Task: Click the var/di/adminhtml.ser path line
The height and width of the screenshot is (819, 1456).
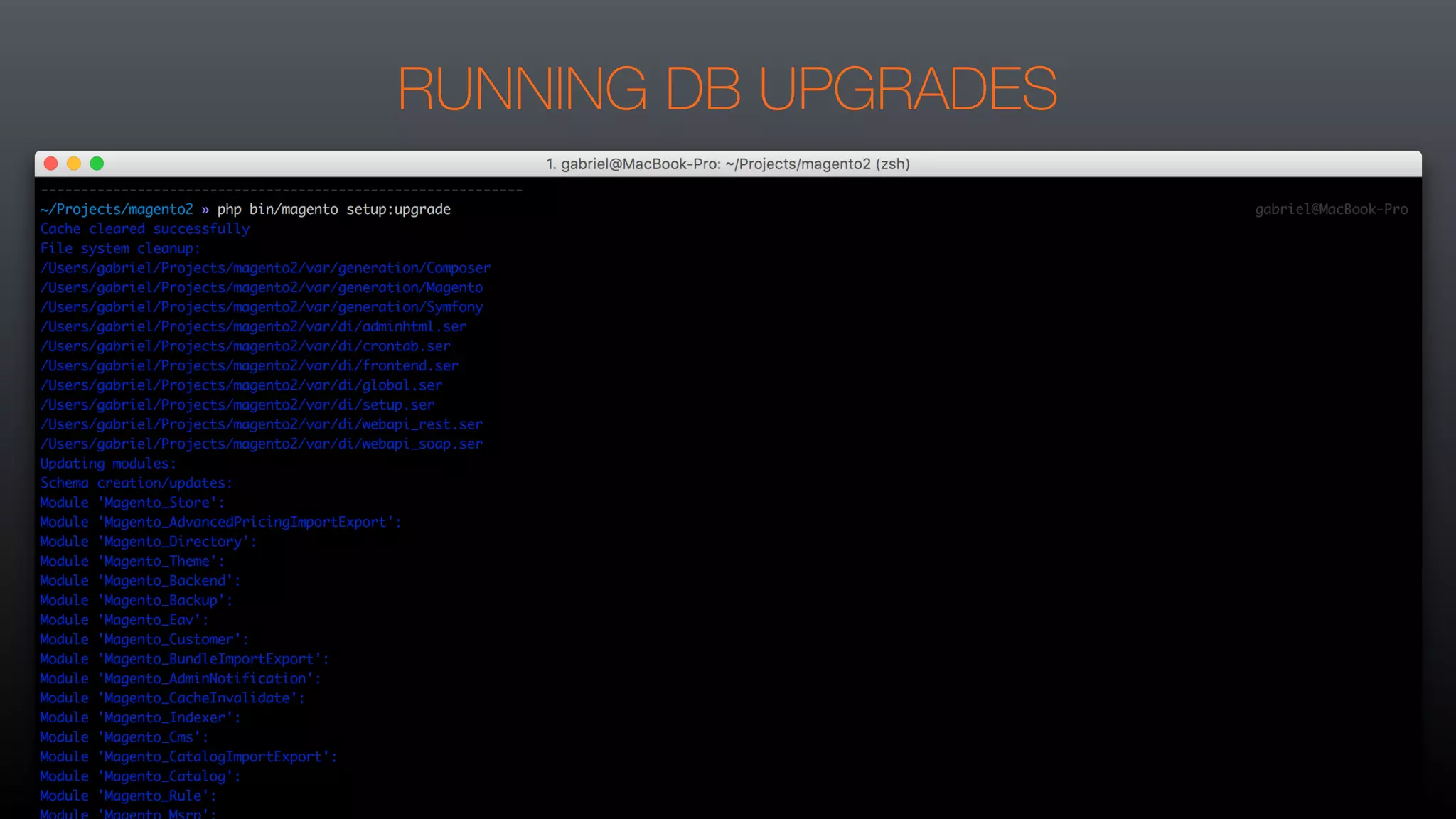Action: coord(254,326)
